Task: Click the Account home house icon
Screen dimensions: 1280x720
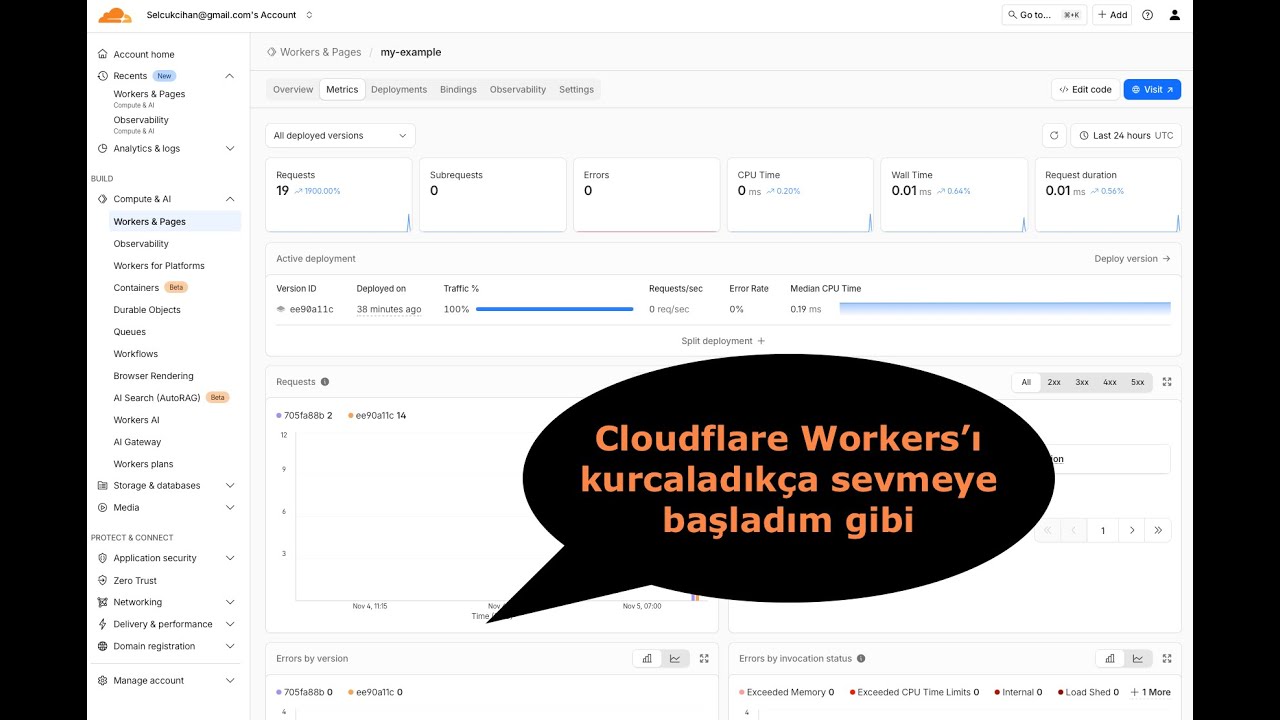Action: pos(103,54)
